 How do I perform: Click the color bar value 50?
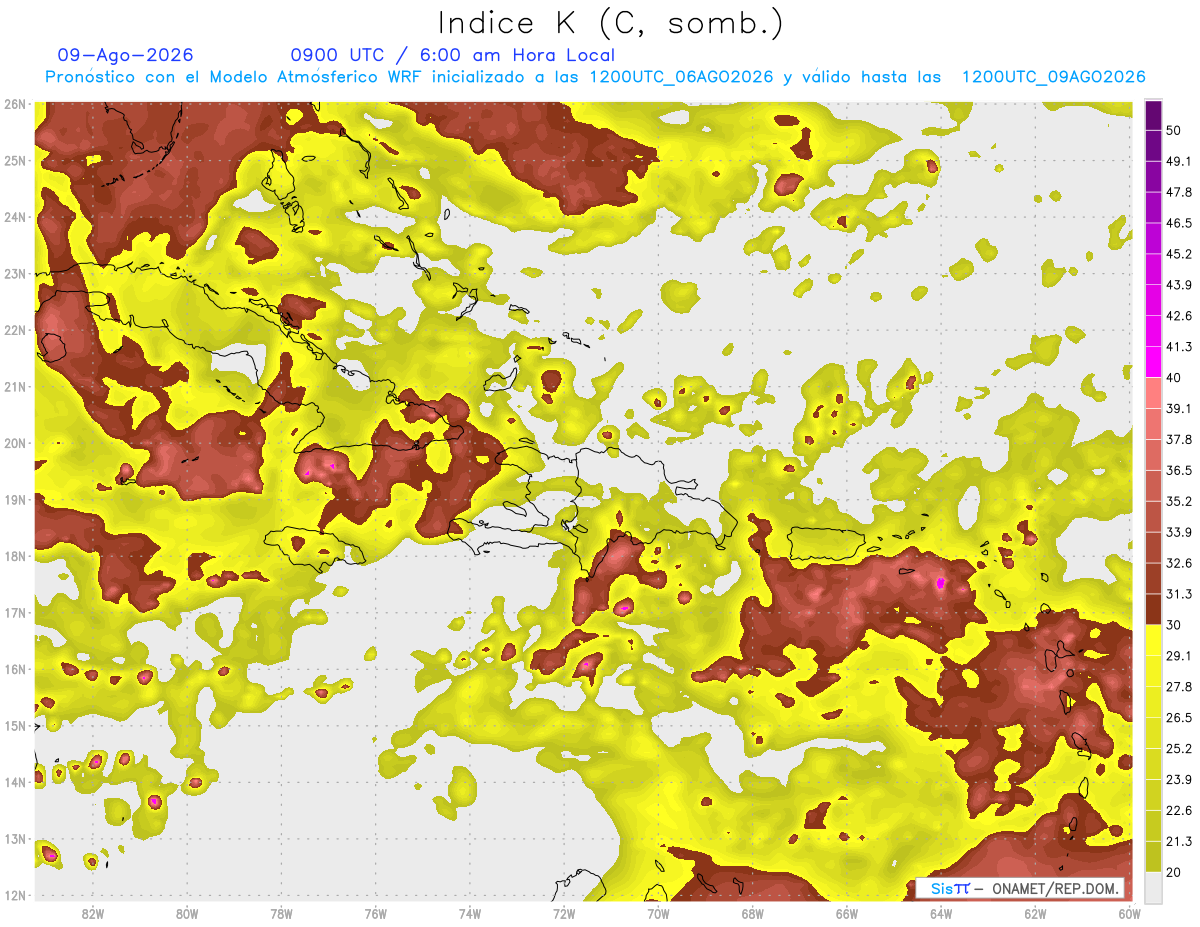[1175, 130]
